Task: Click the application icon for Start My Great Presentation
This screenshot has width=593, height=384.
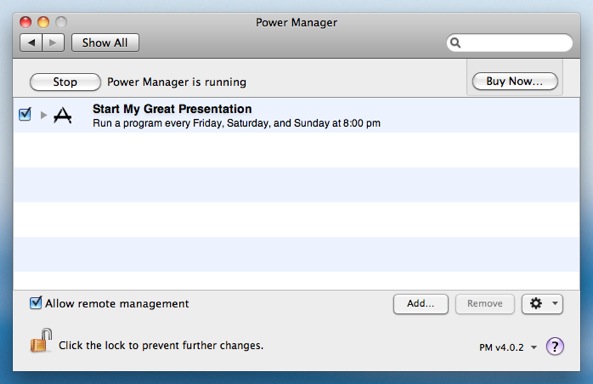Action: [x=62, y=115]
